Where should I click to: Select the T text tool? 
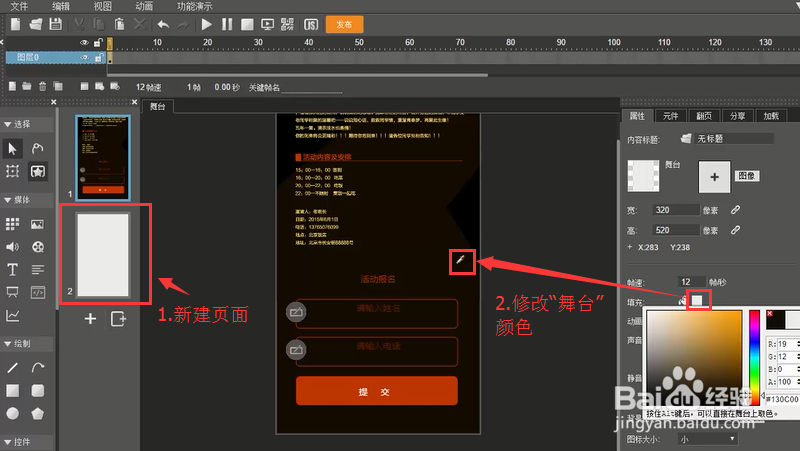pyautogui.click(x=12, y=269)
